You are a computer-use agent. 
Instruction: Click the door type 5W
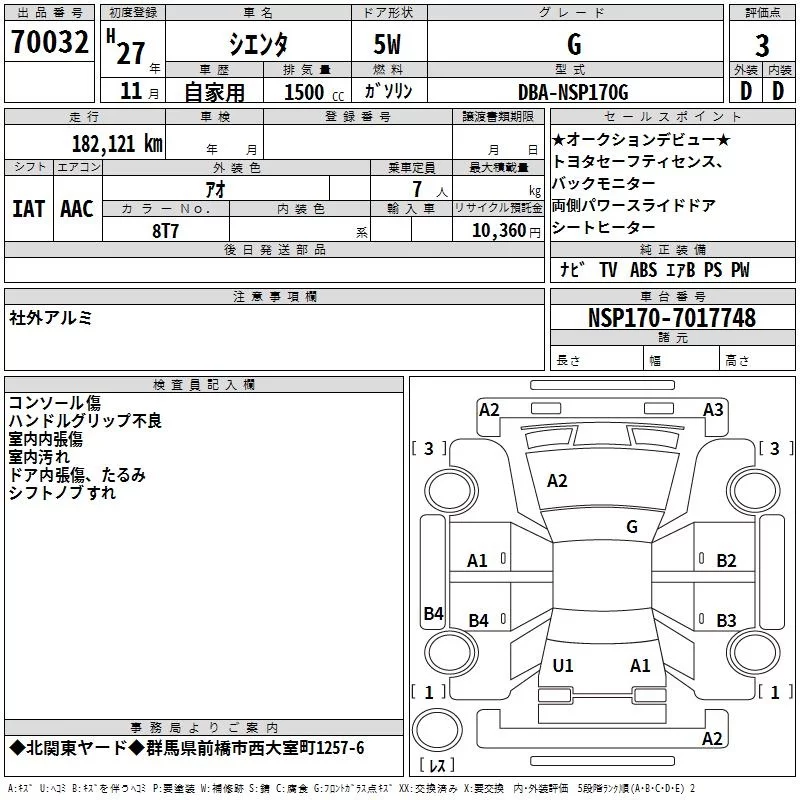click(x=387, y=44)
